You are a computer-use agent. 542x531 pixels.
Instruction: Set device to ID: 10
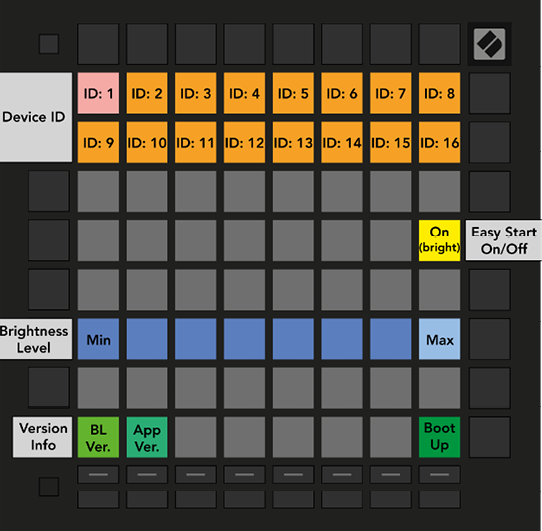pyautogui.click(x=147, y=142)
